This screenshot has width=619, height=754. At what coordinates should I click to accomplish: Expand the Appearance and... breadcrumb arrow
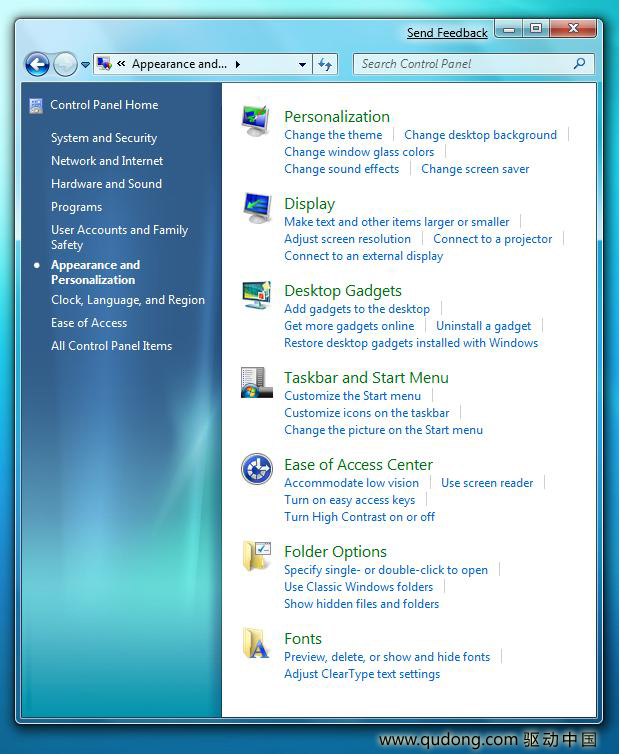238,64
